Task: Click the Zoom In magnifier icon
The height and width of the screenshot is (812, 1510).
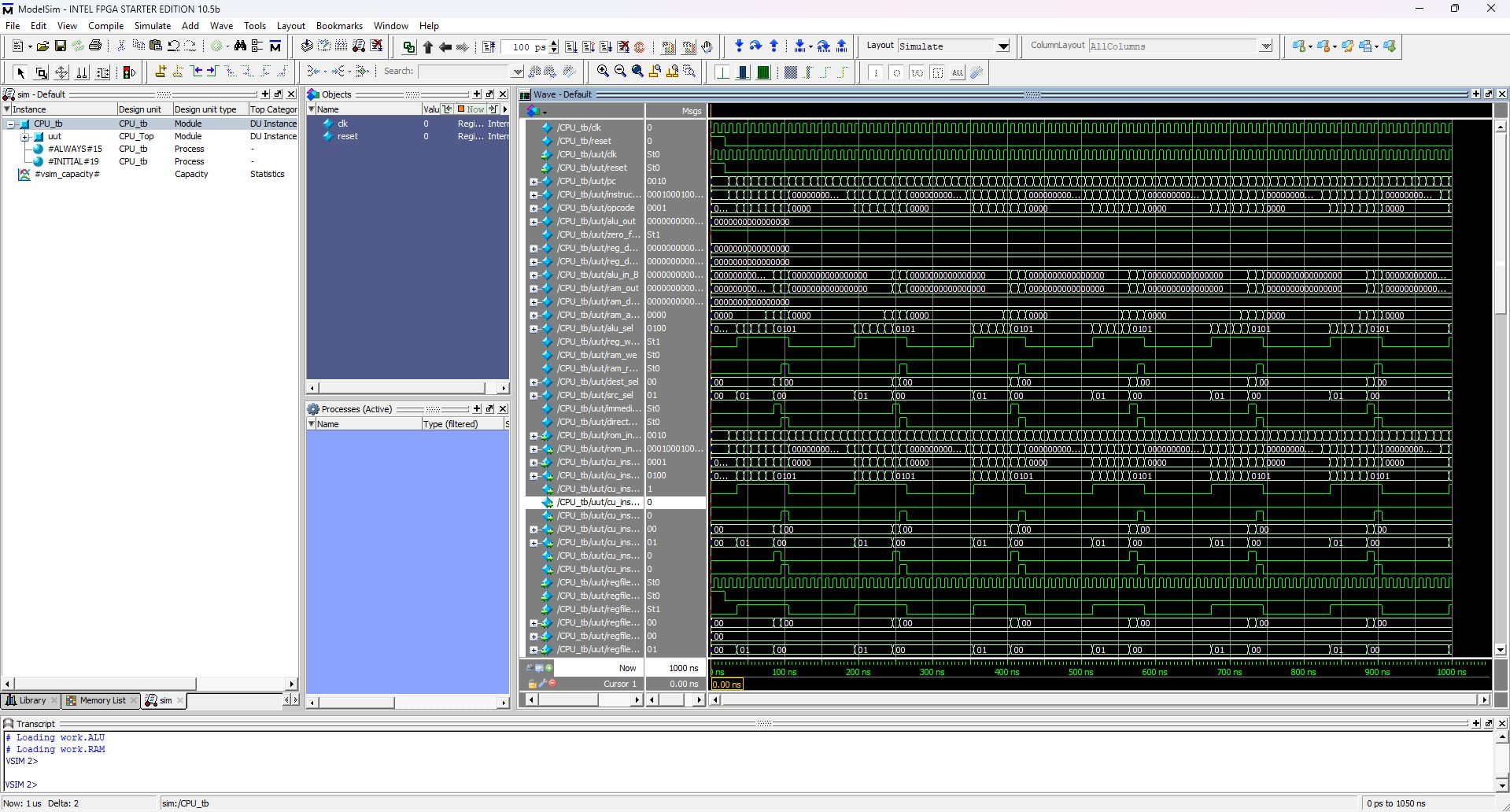Action: point(603,72)
